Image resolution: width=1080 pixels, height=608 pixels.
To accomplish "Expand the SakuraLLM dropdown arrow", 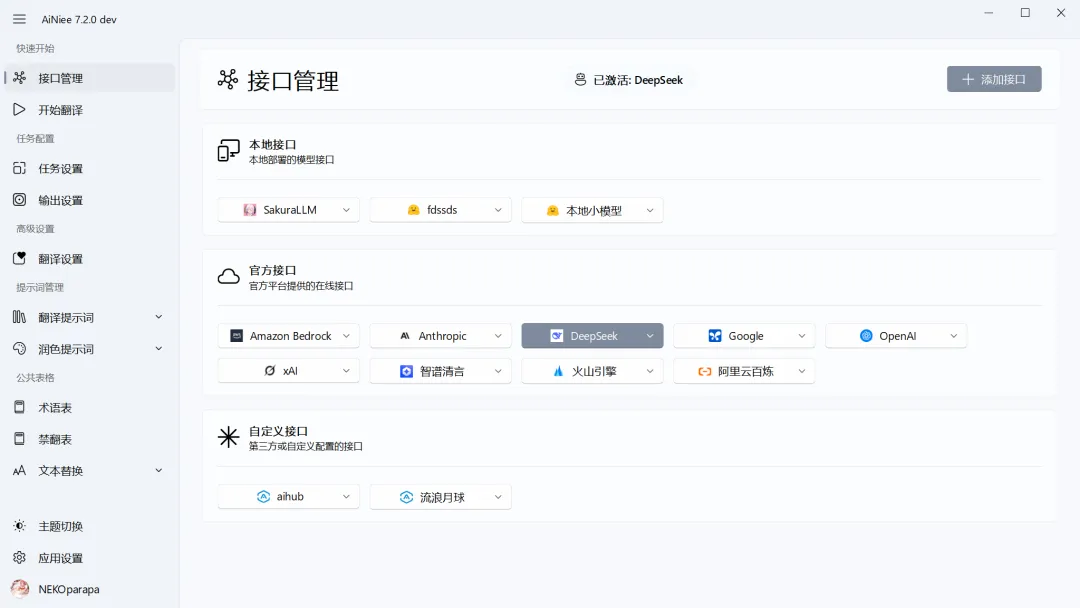I will [x=346, y=210].
